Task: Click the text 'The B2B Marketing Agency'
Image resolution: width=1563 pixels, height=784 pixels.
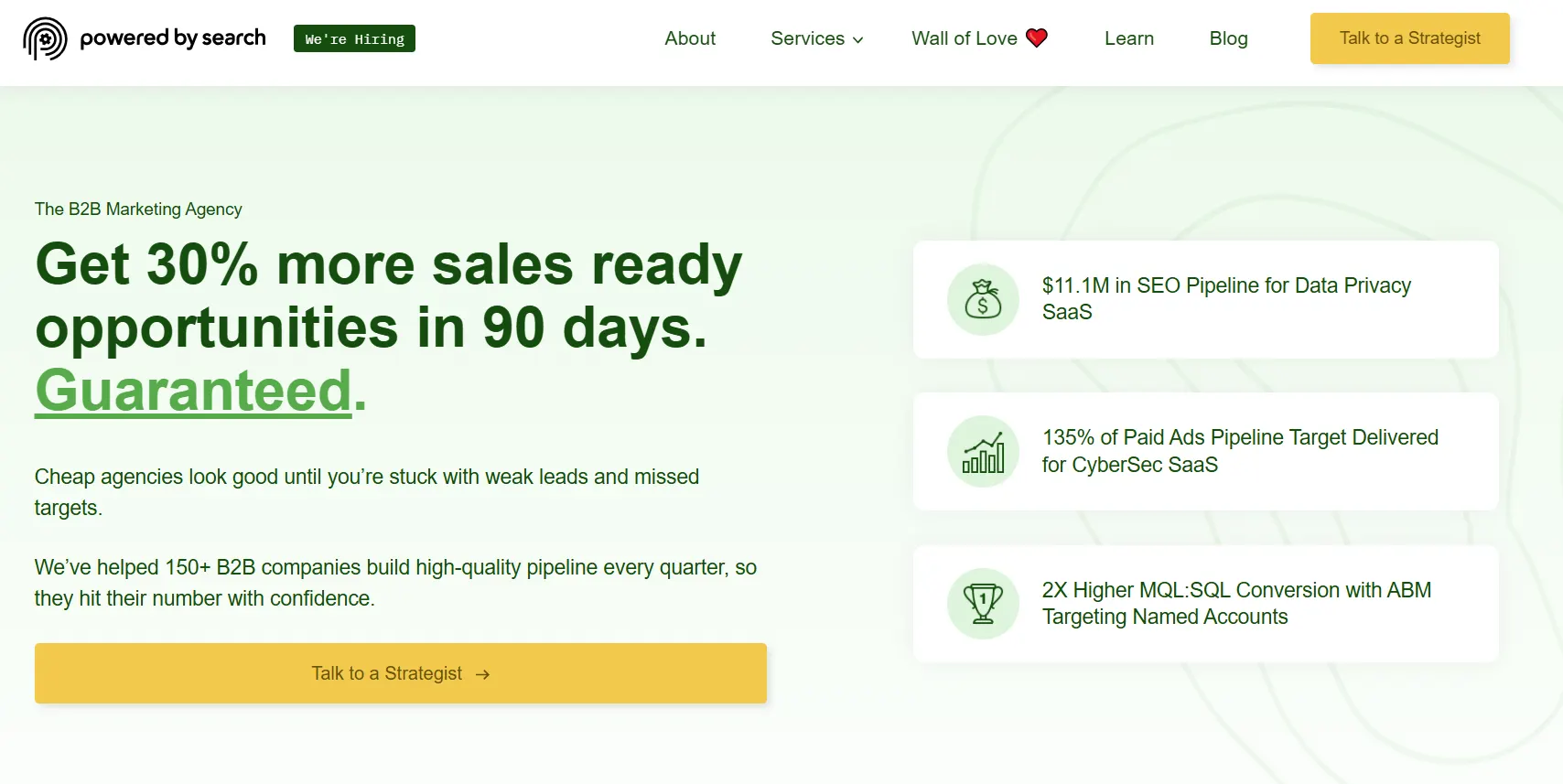Action: (x=138, y=209)
